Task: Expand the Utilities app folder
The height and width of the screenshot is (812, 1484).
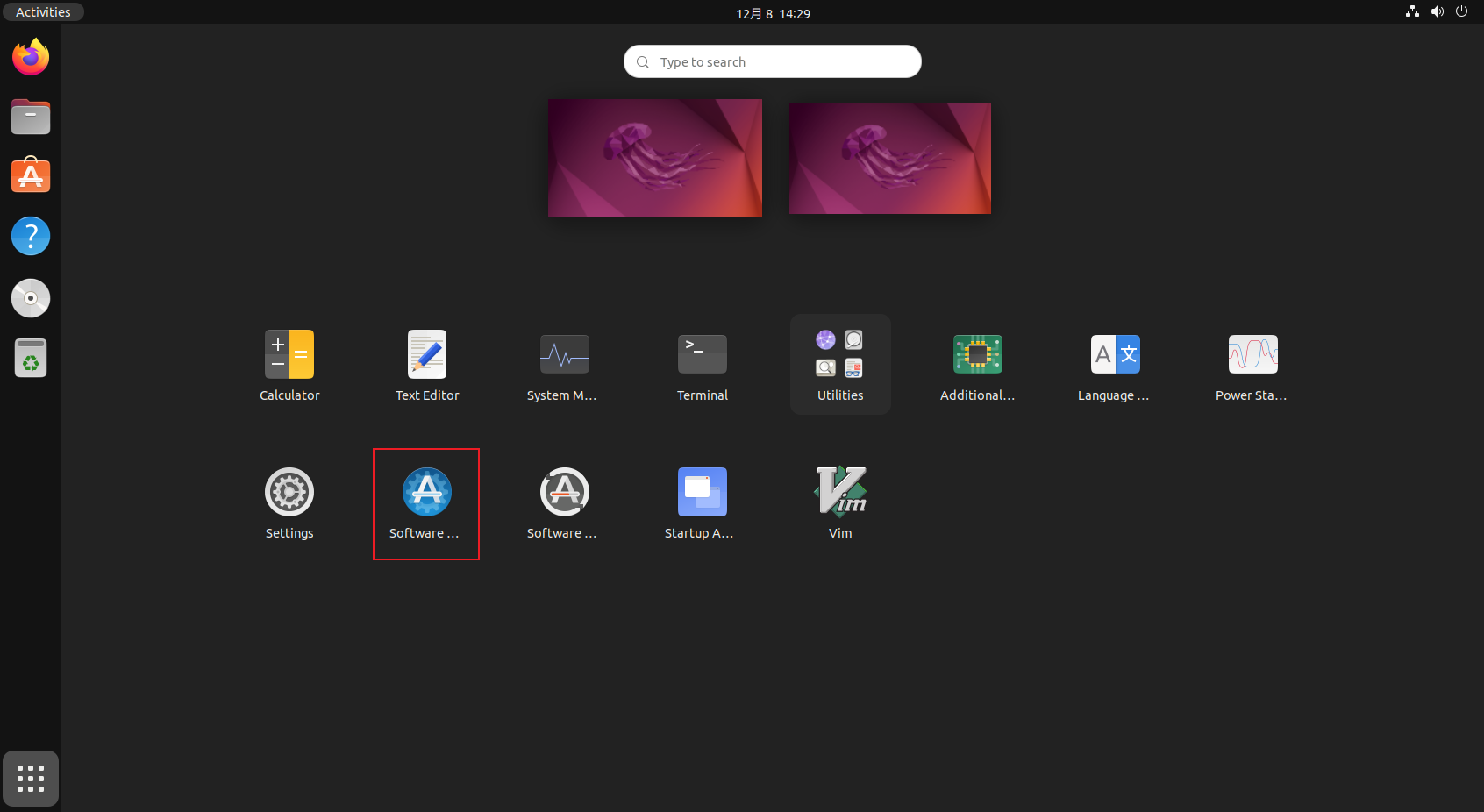Action: [840, 365]
